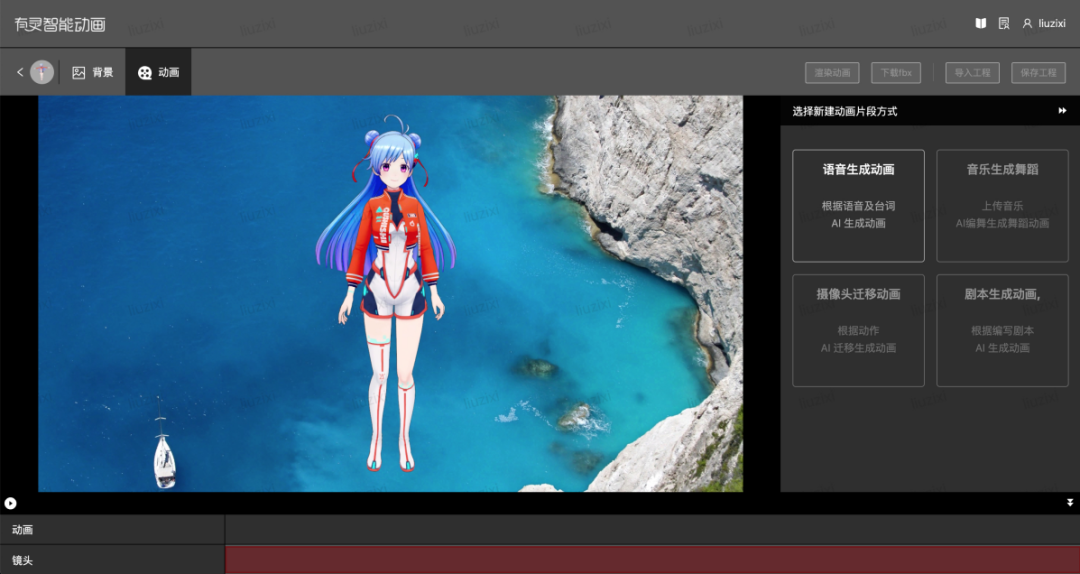Collapse the panel with double-arrow icon
This screenshot has height=574, width=1080.
click(x=1062, y=111)
